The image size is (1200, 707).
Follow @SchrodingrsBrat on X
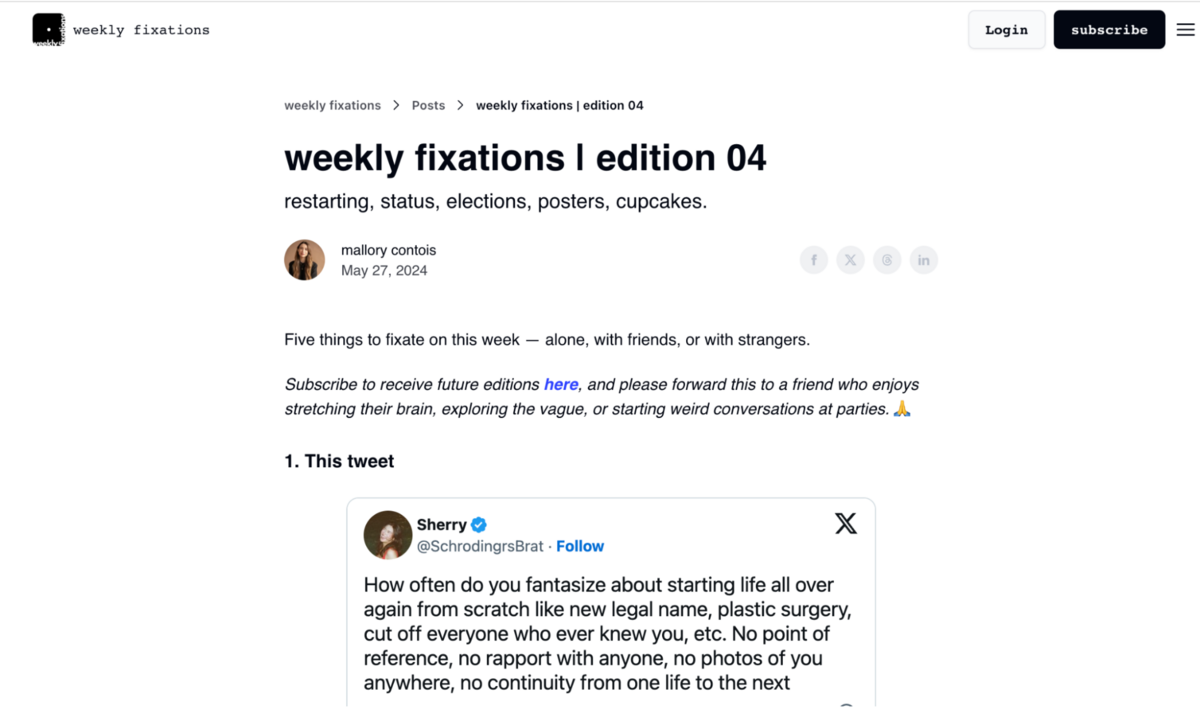click(x=580, y=546)
